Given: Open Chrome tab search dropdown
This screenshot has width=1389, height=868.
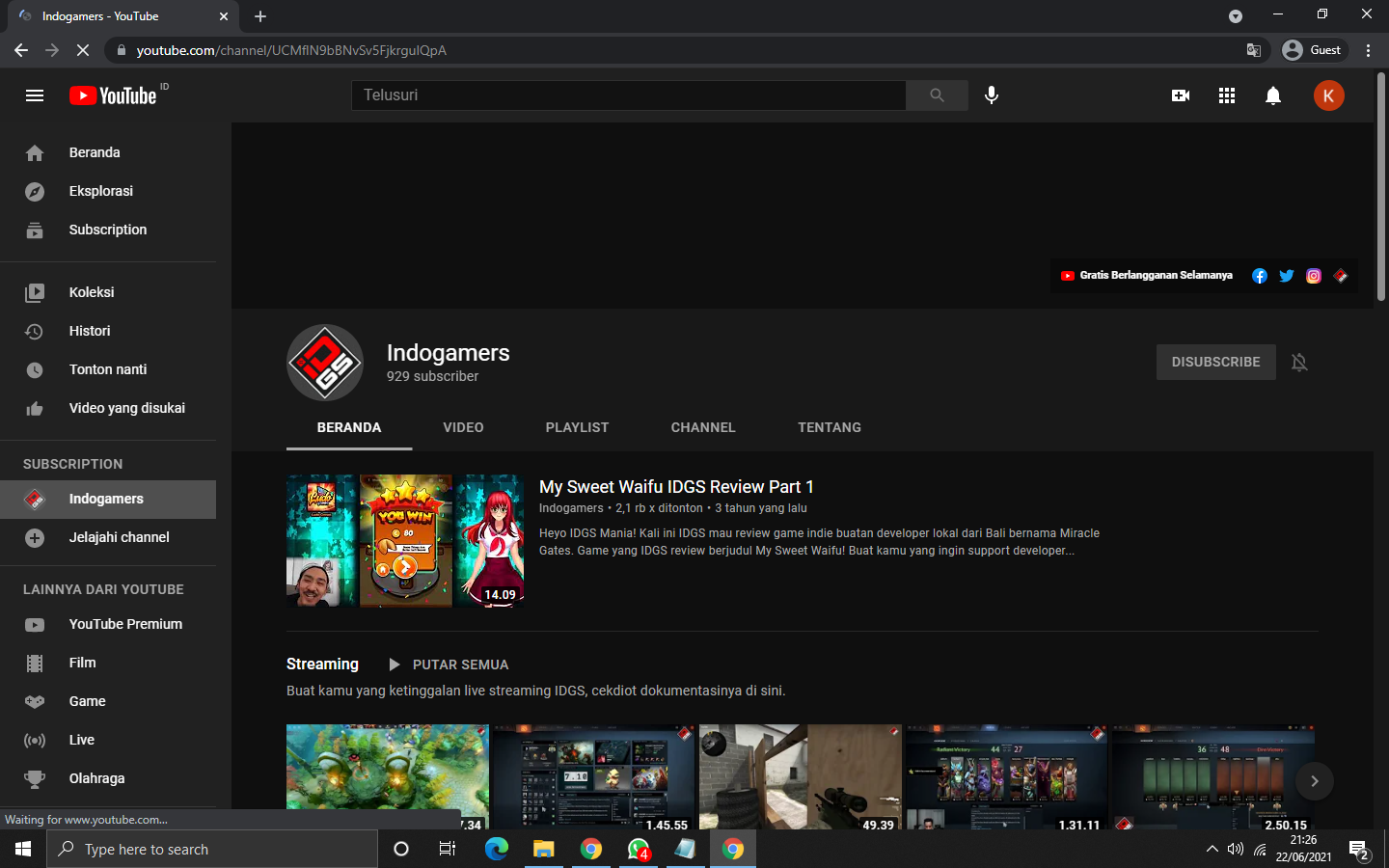Looking at the screenshot, I should click(x=1236, y=16).
